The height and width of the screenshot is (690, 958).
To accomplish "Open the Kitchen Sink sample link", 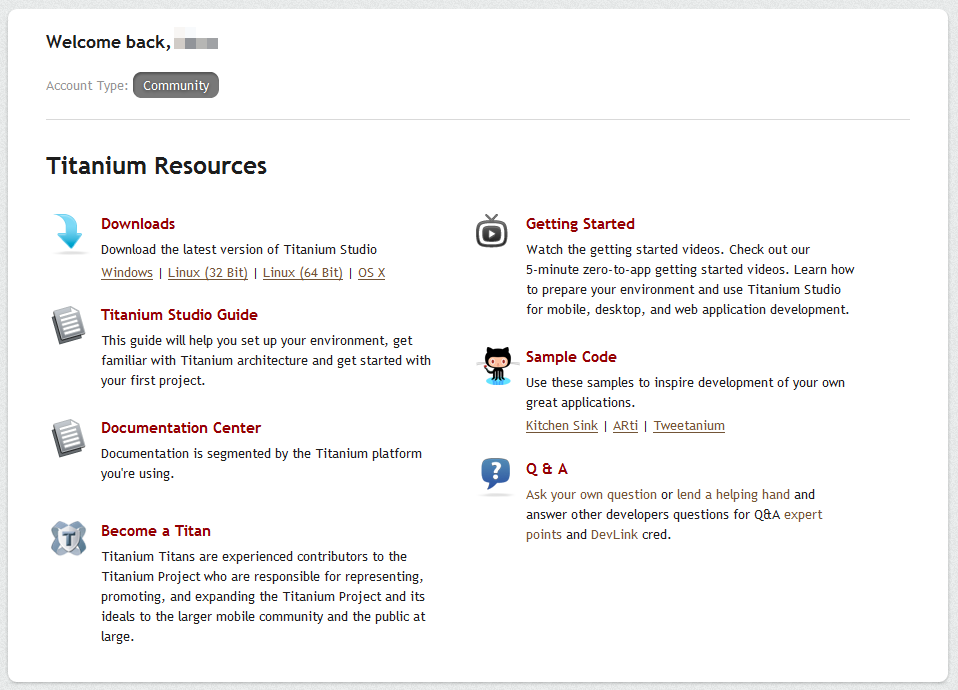I will [562, 426].
